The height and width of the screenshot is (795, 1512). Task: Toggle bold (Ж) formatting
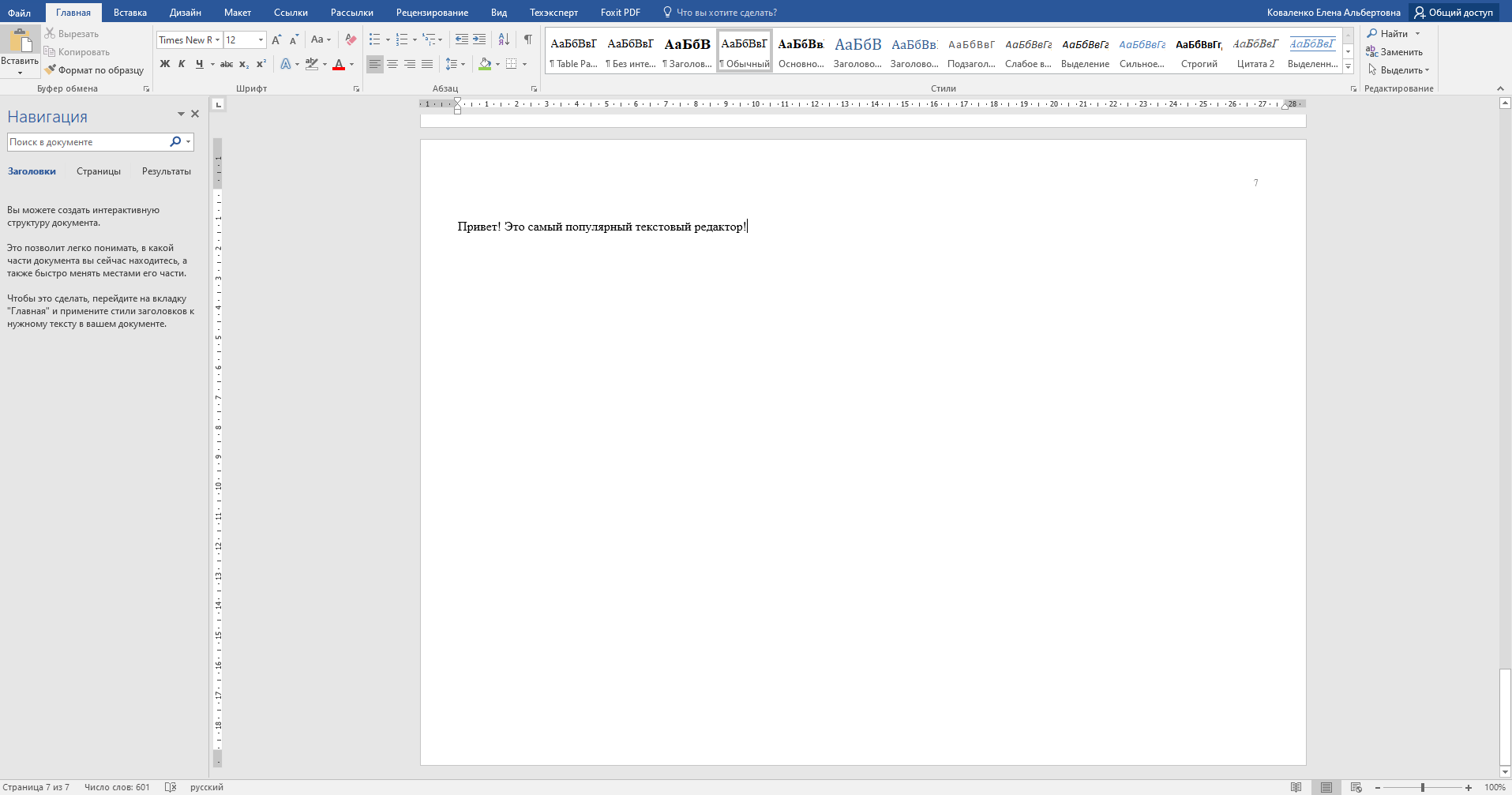pyautogui.click(x=165, y=64)
